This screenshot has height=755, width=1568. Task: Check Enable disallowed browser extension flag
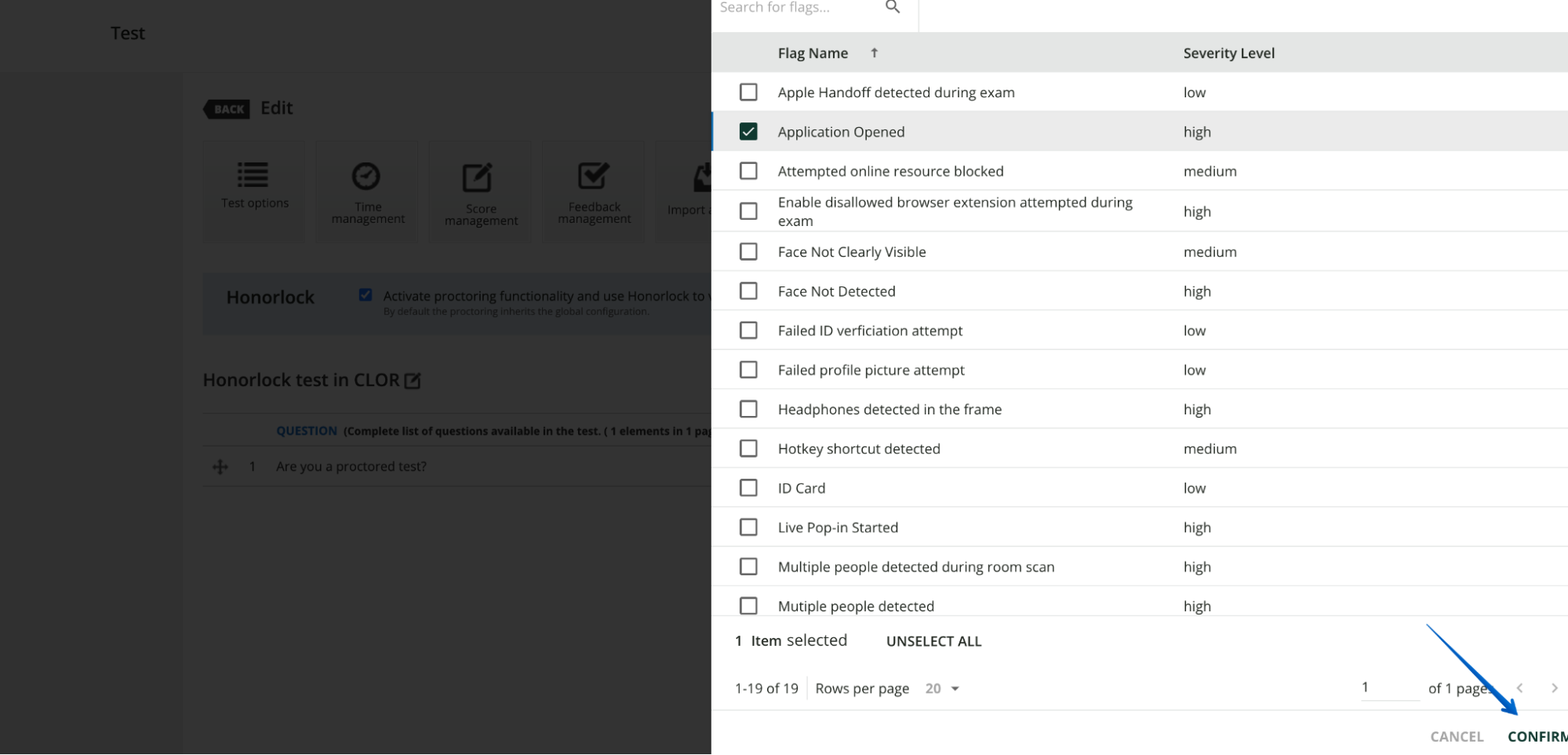pyautogui.click(x=748, y=211)
